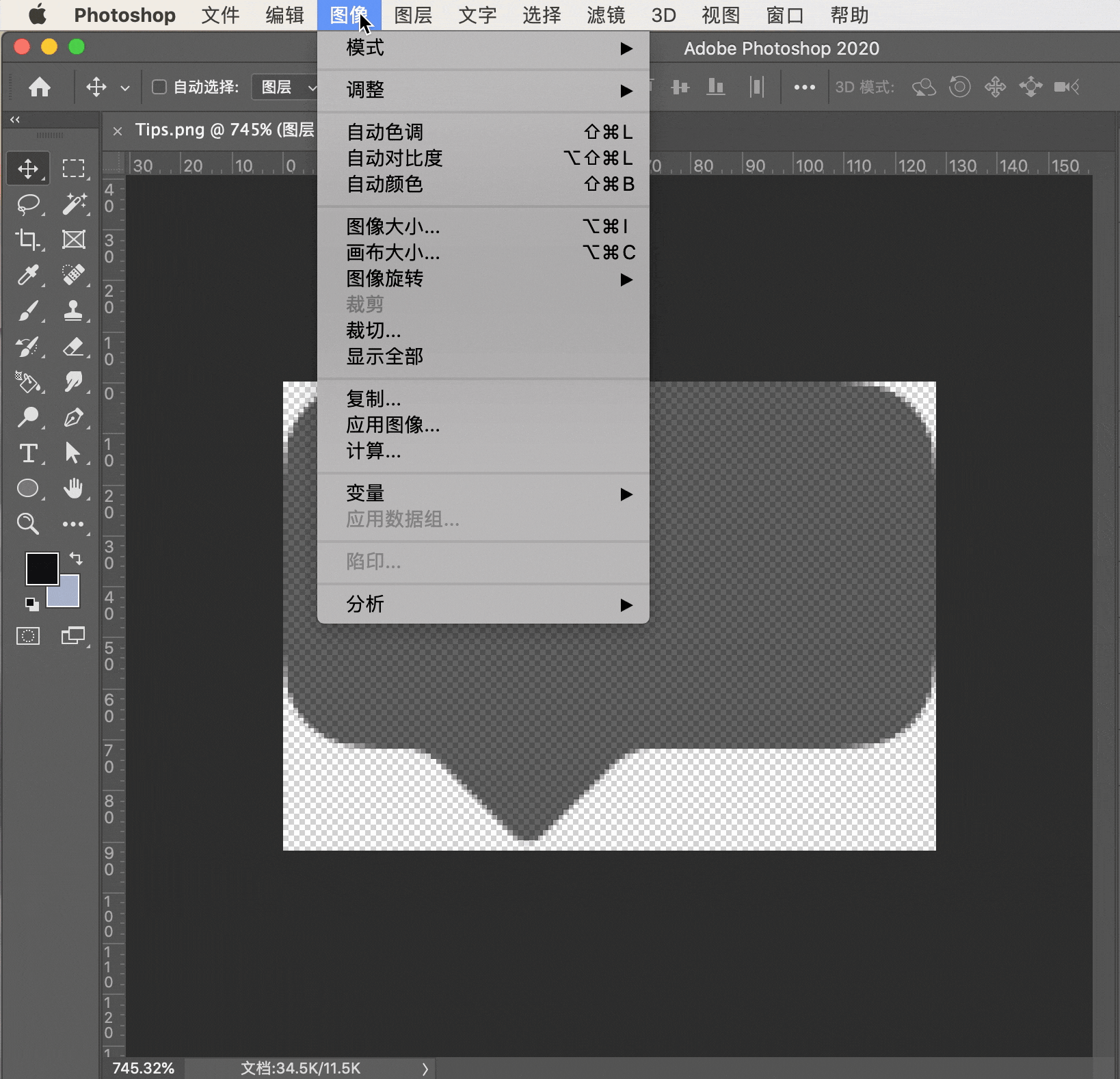The width and height of the screenshot is (1120, 1079).
Task: Align bottom edges in options bar
Action: tap(716, 87)
